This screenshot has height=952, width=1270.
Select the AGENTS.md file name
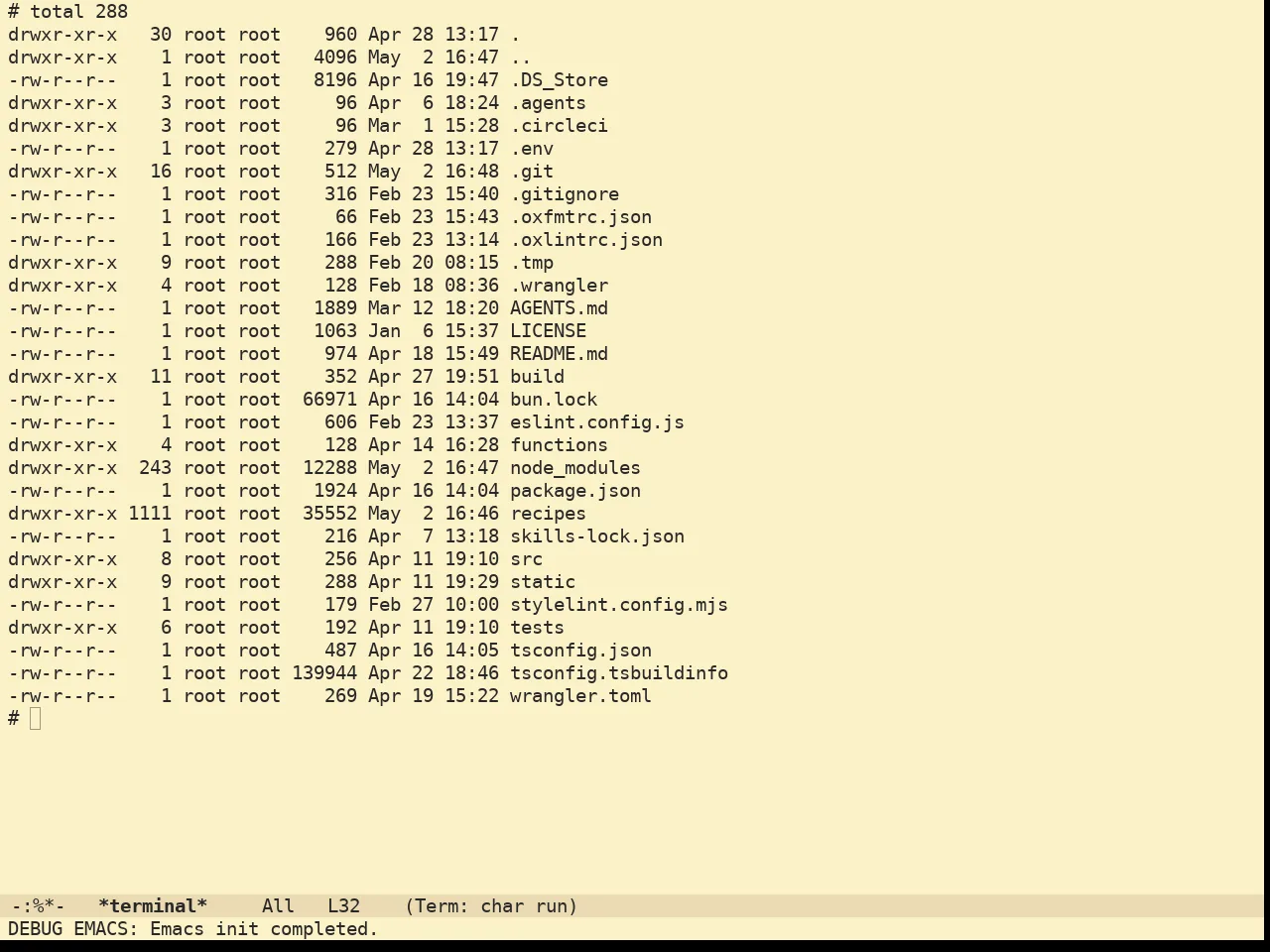559,308
